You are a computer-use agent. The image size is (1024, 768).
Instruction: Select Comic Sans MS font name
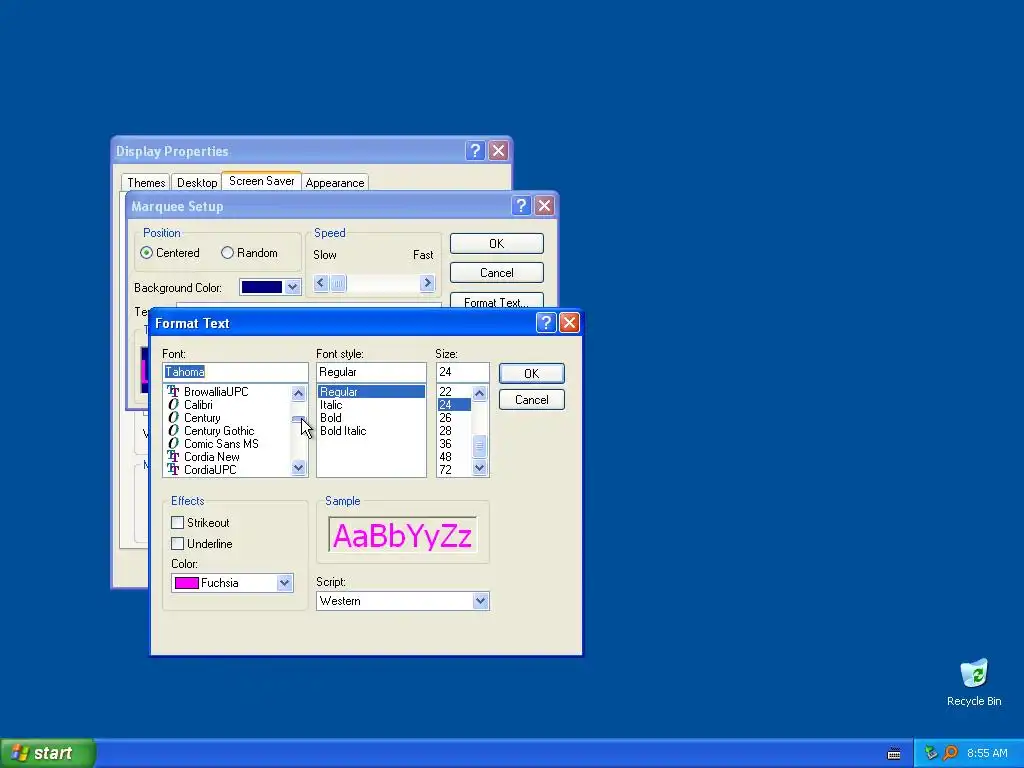(x=221, y=444)
